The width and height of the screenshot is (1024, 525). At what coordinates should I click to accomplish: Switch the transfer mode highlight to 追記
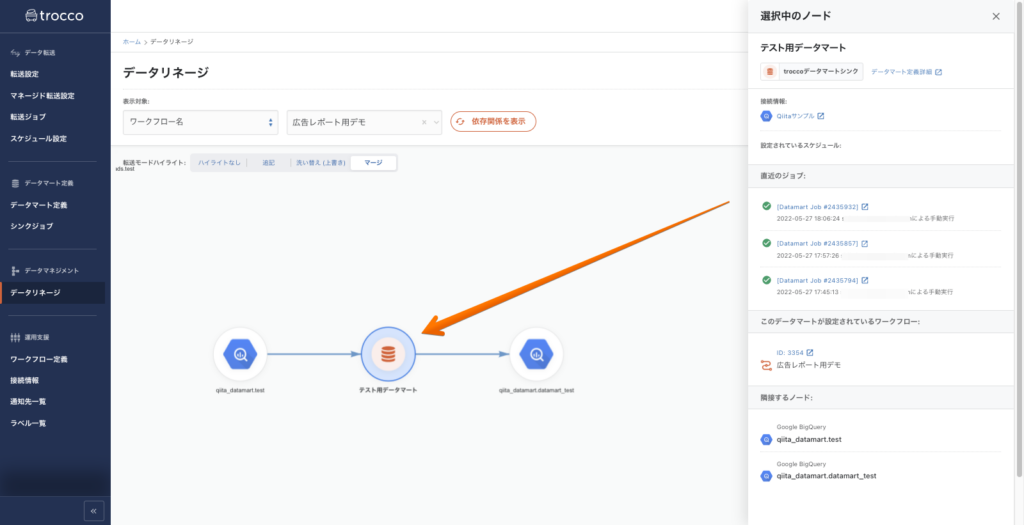[x=268, y=162]
